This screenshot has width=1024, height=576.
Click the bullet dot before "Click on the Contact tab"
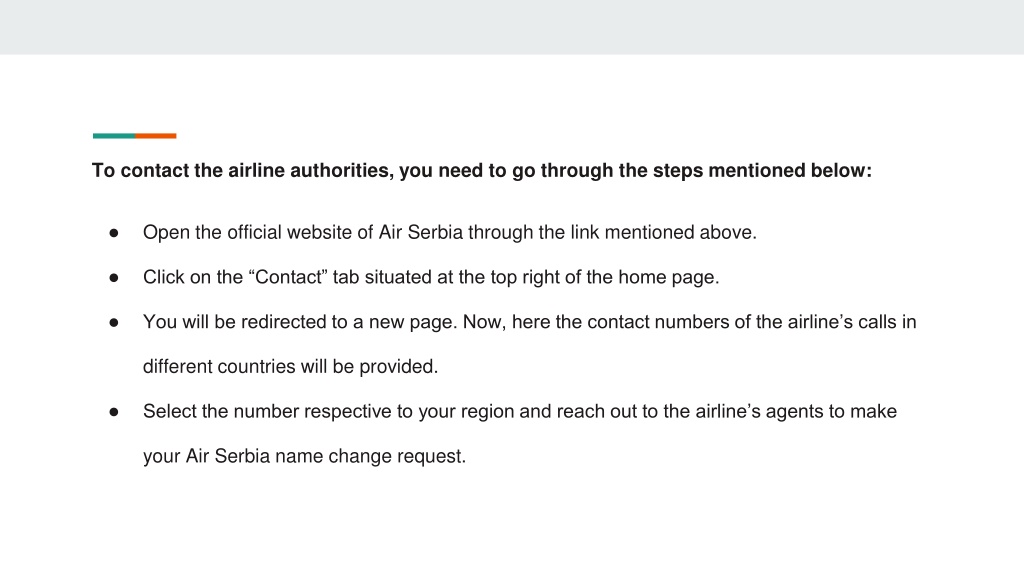point(114,278)
